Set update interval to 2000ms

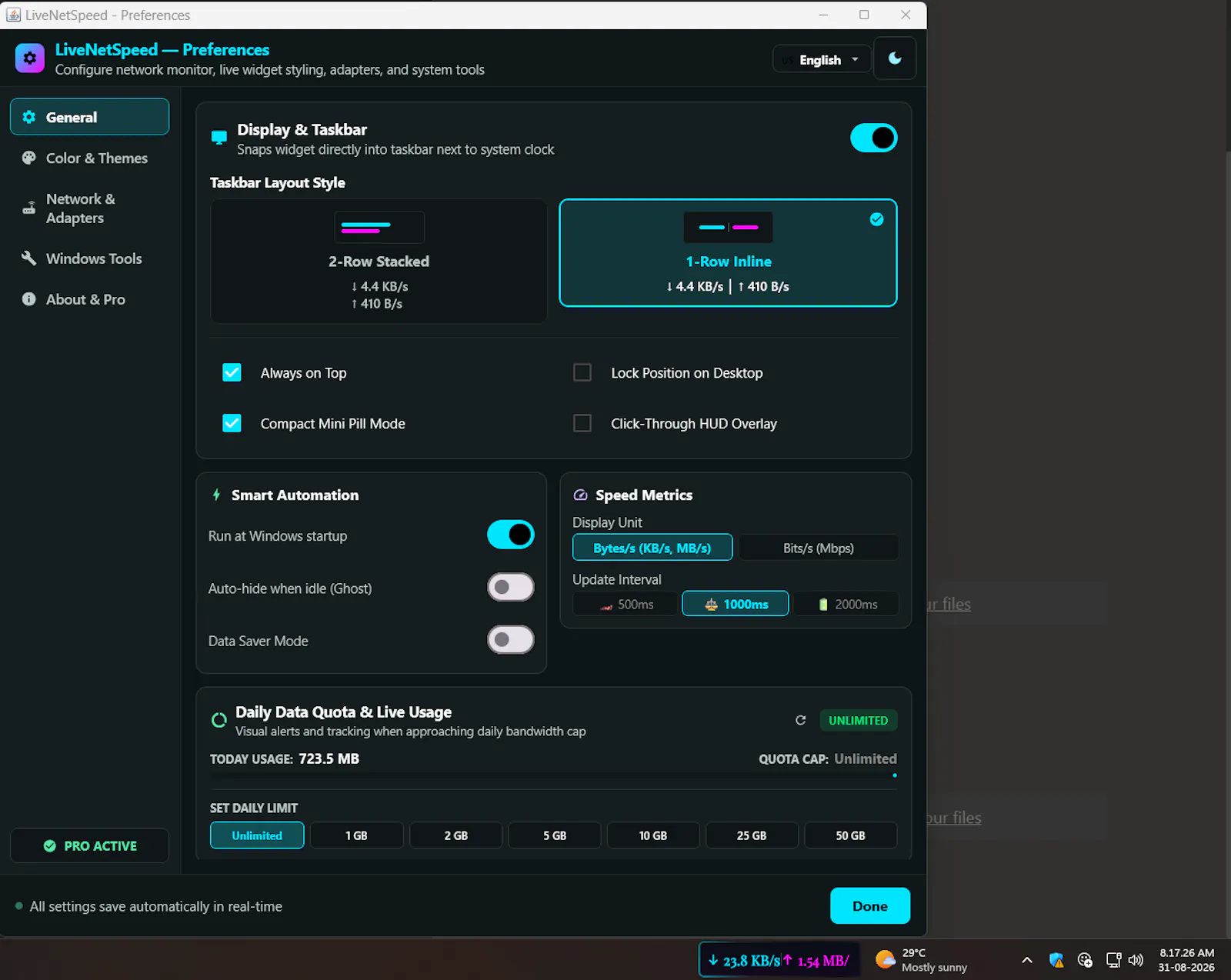846,604
